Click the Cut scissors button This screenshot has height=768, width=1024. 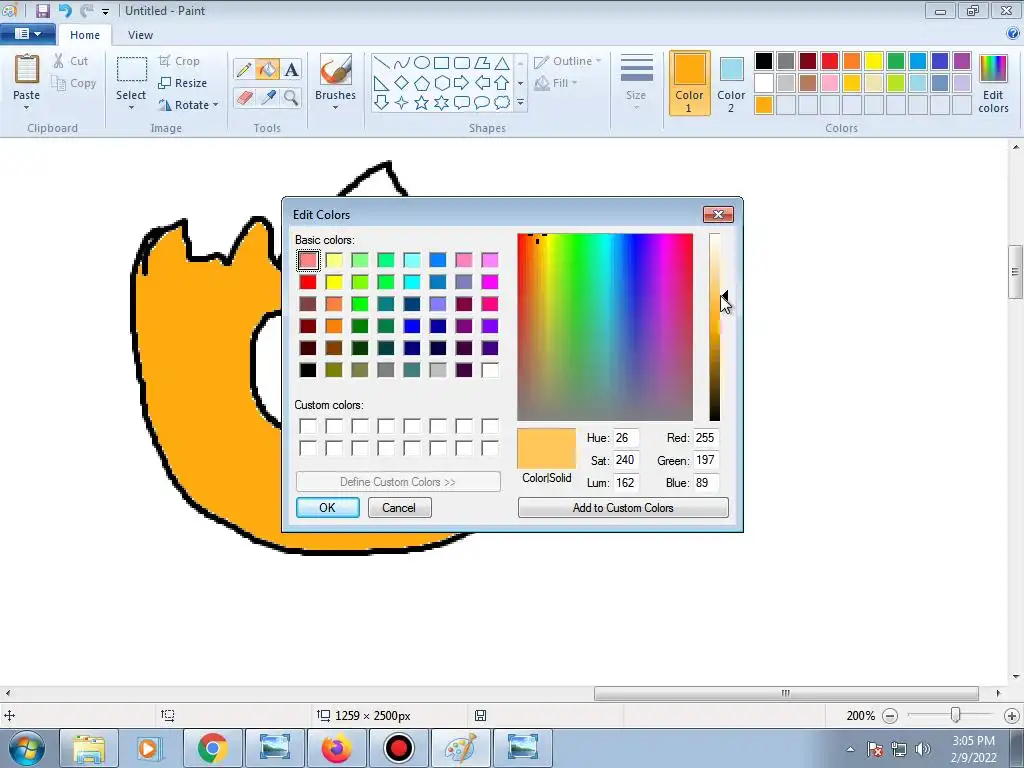(x=71, y=61)
